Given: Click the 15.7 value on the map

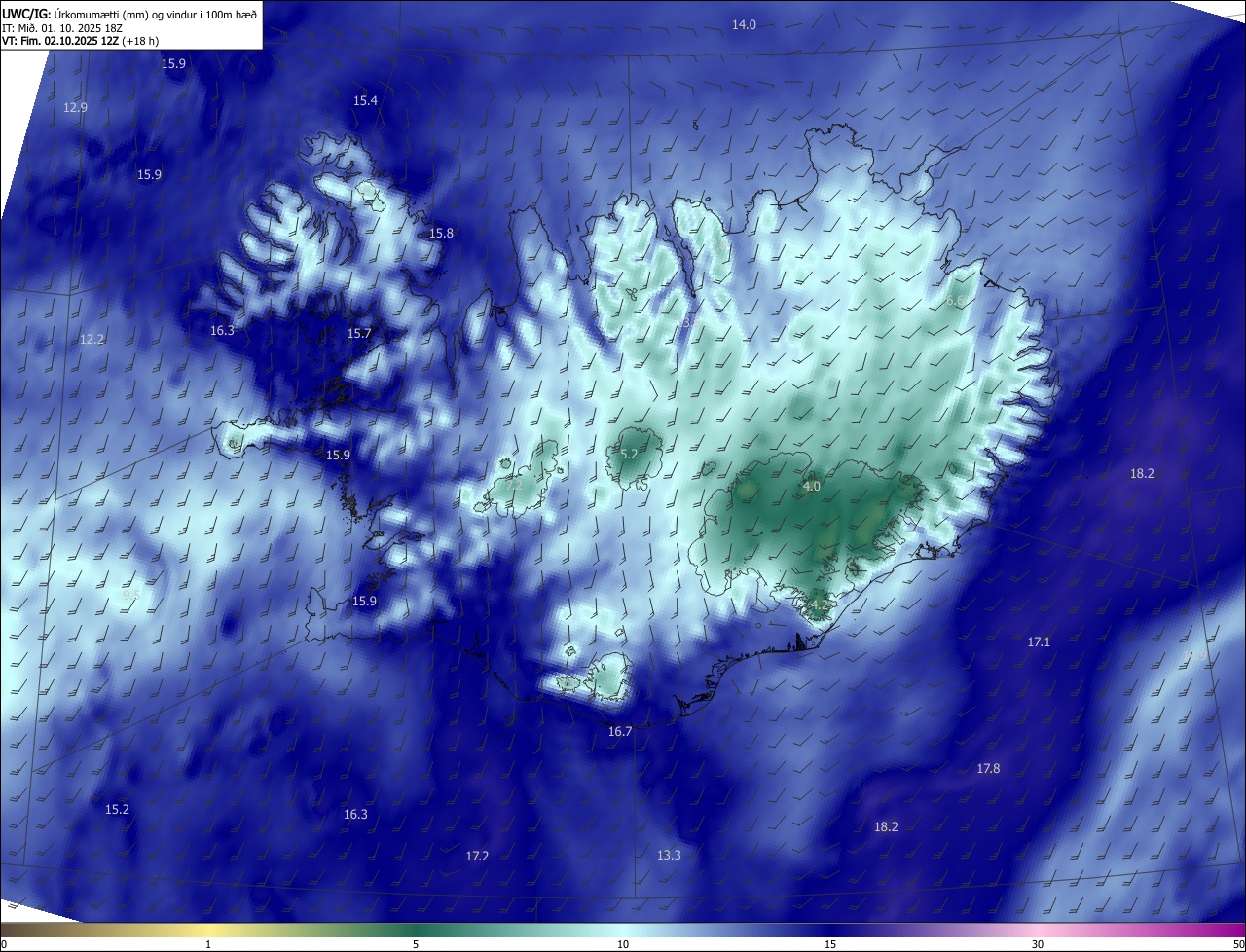Looking at the screenshot, I should point(359,333).
